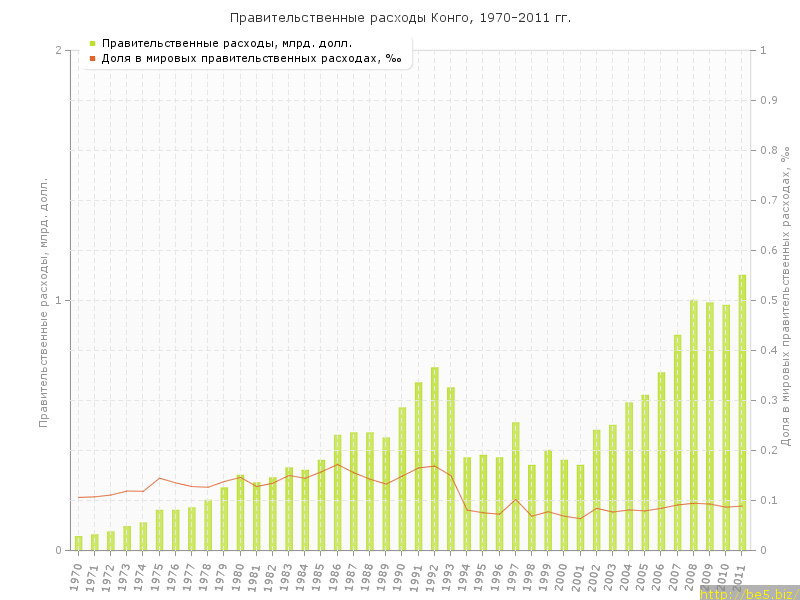Click the right axis value '0.9'
Screen dimensions: 800x600
[x=770, y=100]
